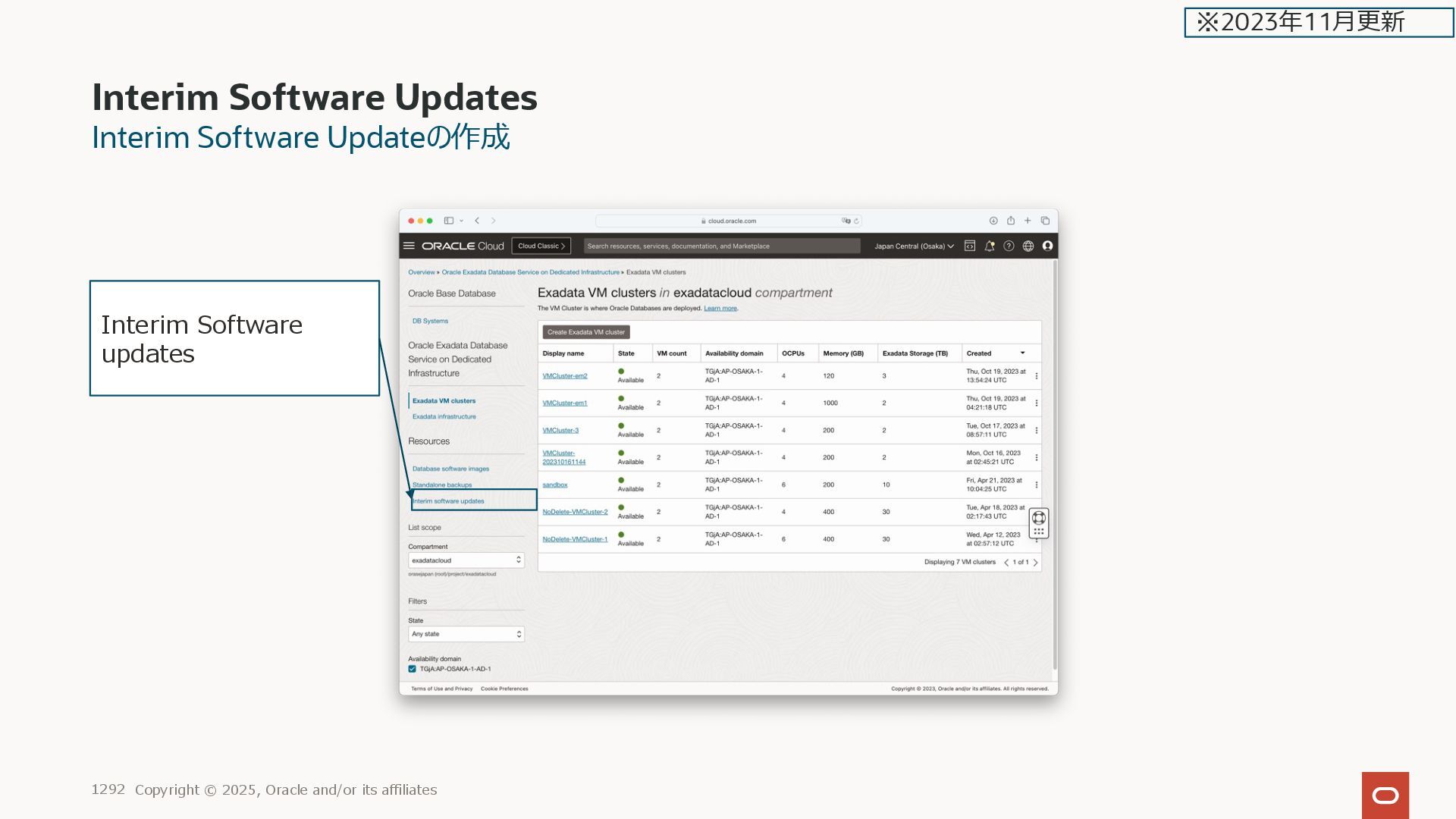Click the floating support lifebuoy icon
Screen dimensions: 1456x819
[x=1039, y=518]
